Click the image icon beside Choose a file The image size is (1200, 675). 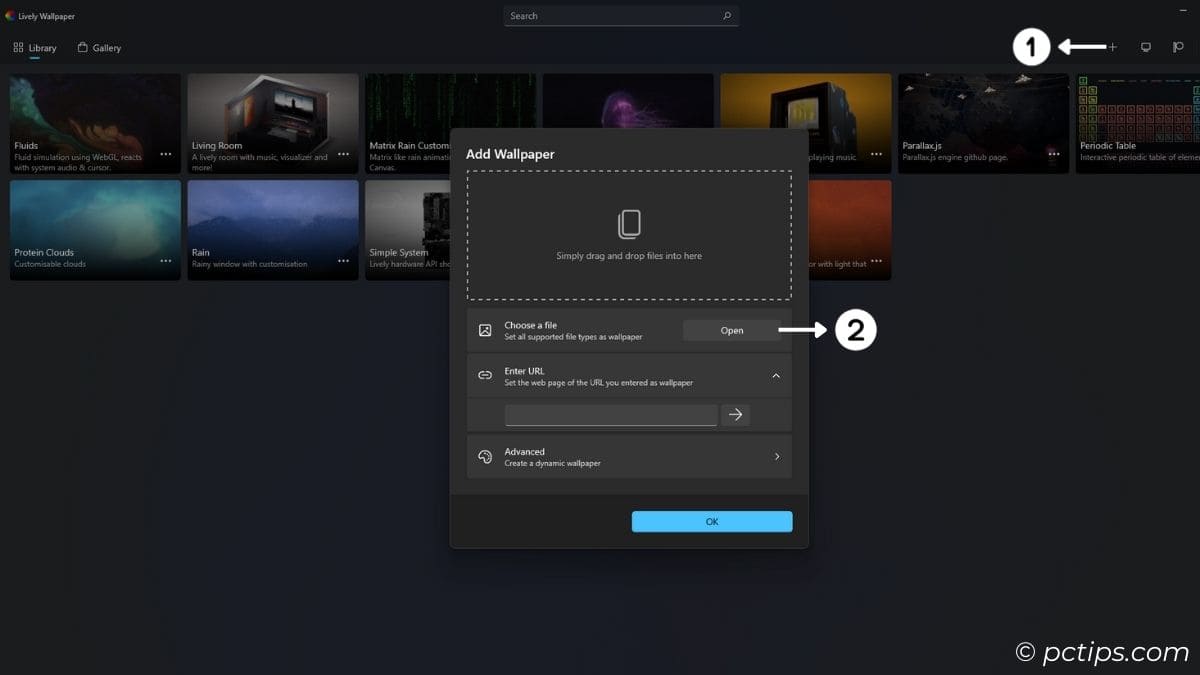[x=486, y=330]
